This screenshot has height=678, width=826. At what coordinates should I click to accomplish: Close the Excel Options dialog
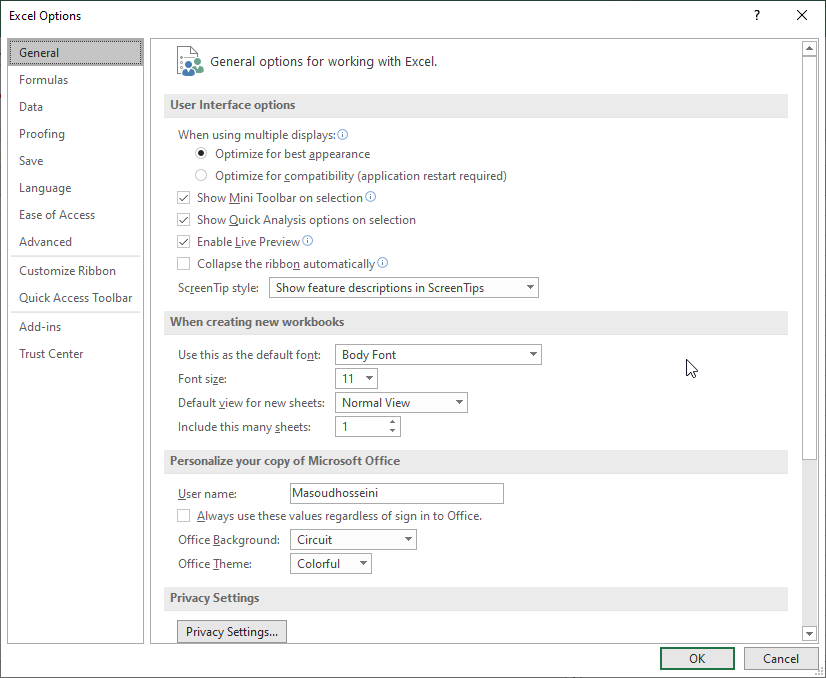802,15
